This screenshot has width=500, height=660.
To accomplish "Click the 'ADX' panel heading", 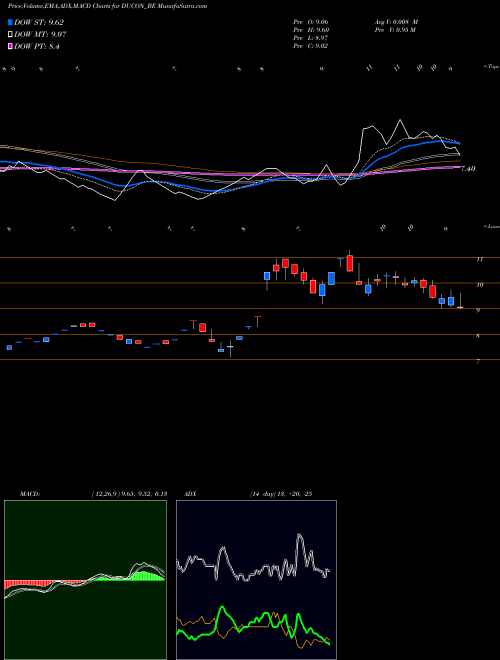I will [x=191, y=494].
